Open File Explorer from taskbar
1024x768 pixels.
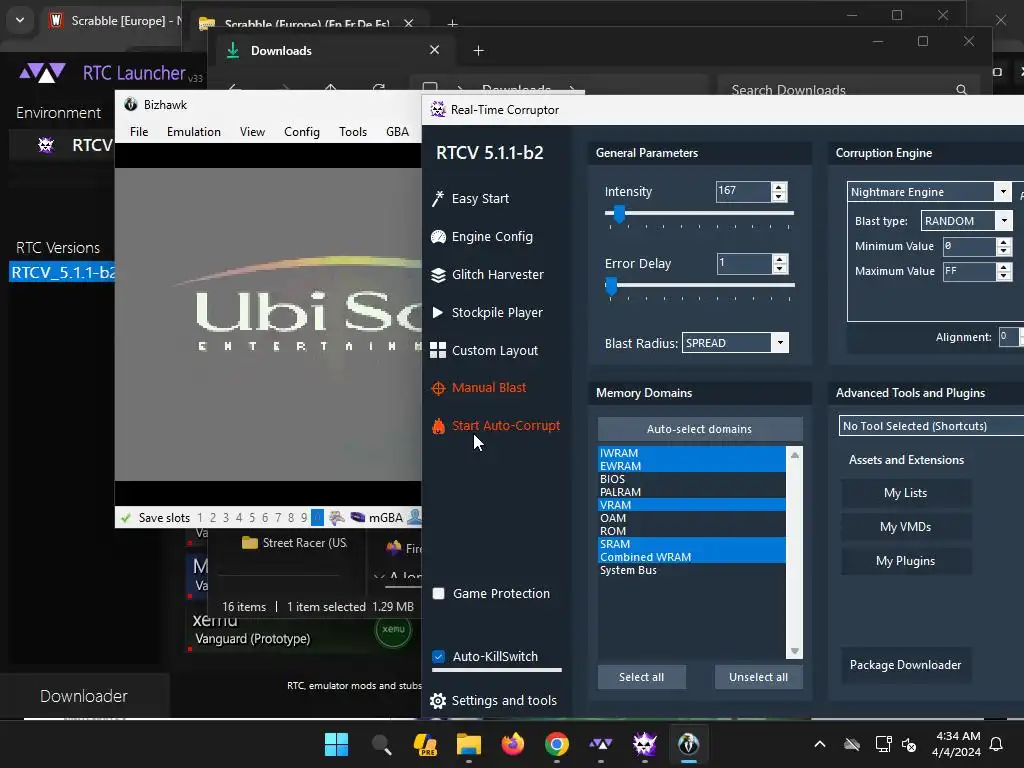coord(468,744)
